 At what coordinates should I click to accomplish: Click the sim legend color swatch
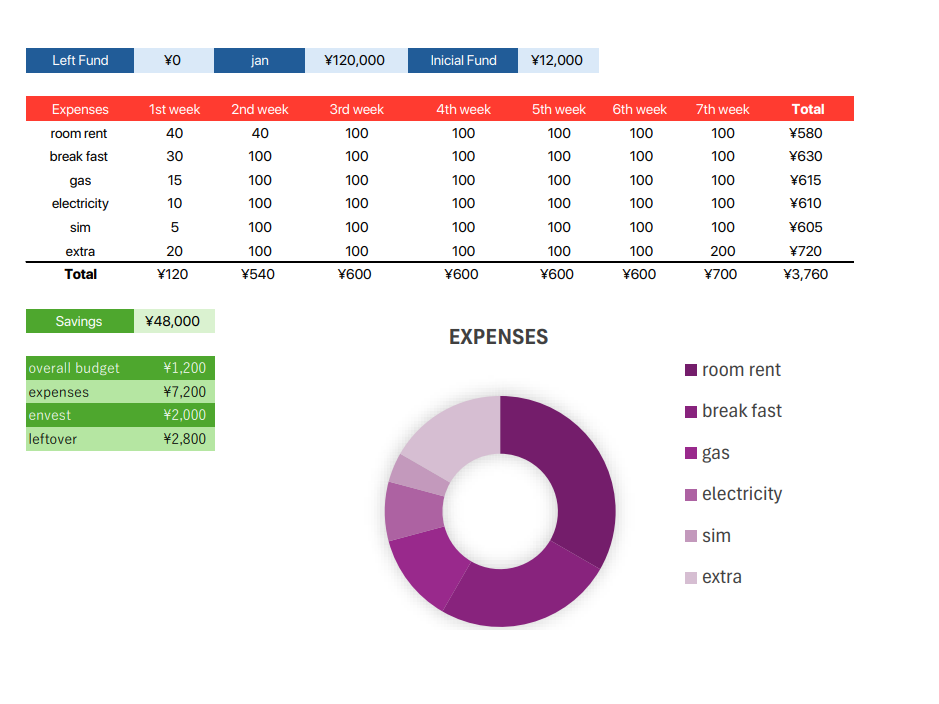point(691,537)
